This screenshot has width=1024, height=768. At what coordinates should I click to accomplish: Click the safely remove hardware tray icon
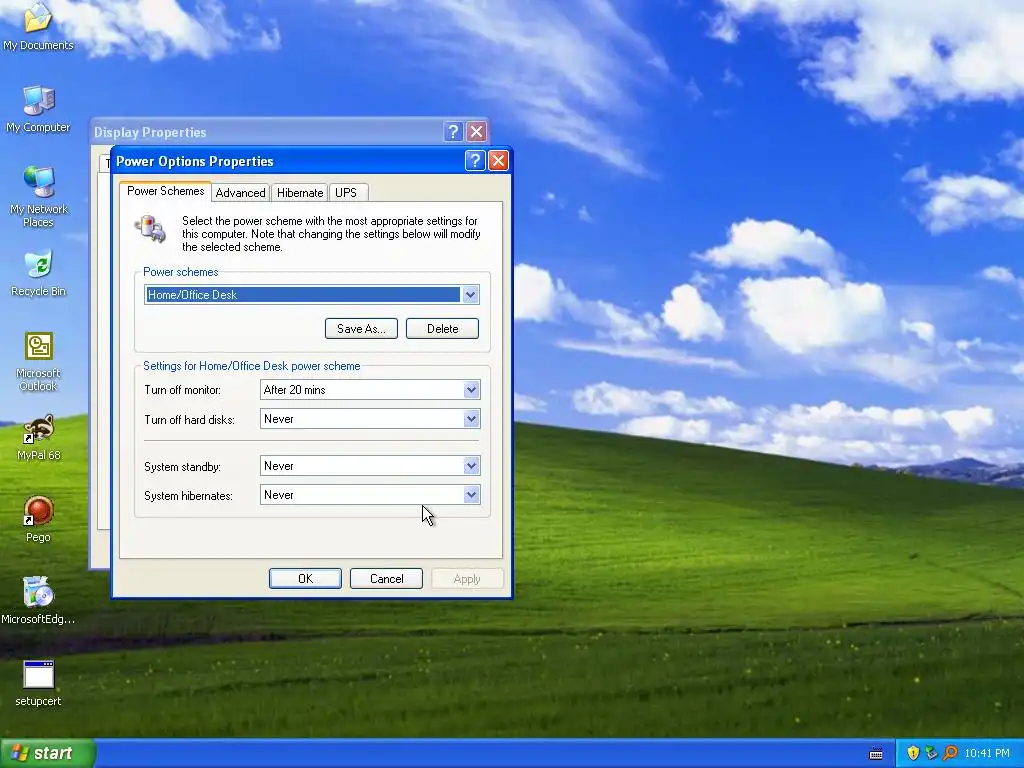931,753
